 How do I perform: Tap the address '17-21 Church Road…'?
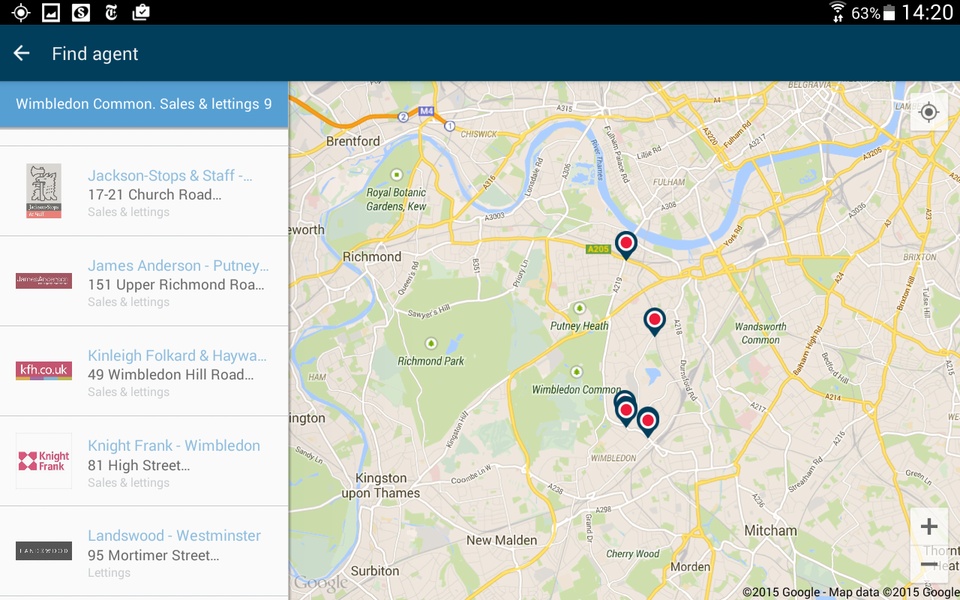tap(154, 195)
